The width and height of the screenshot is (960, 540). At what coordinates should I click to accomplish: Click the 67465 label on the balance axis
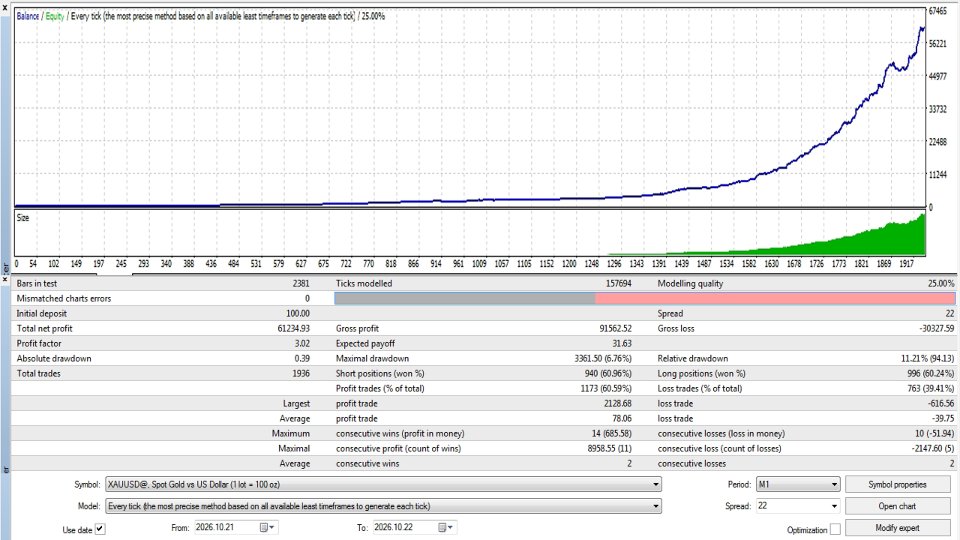point(938,11)
